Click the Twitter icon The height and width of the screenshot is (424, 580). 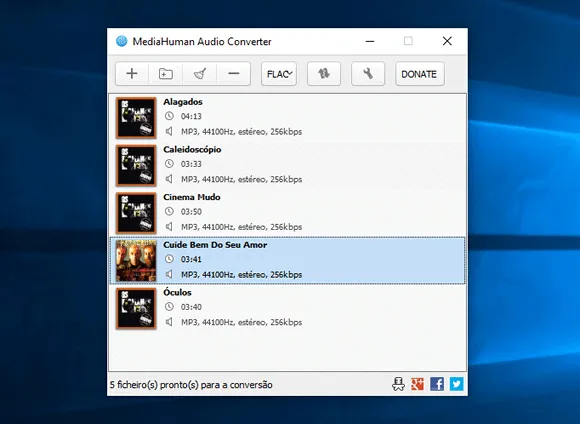456,384
